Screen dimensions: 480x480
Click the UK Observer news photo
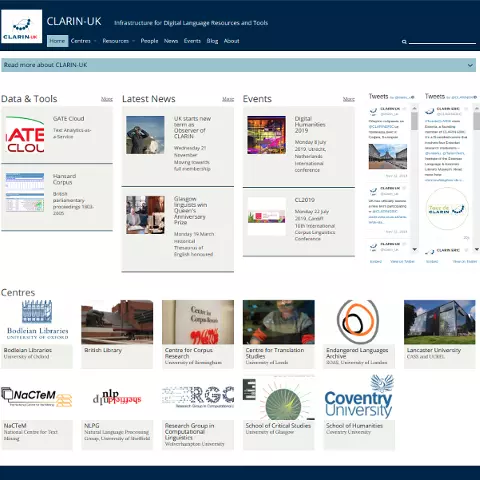pos(145,135)
